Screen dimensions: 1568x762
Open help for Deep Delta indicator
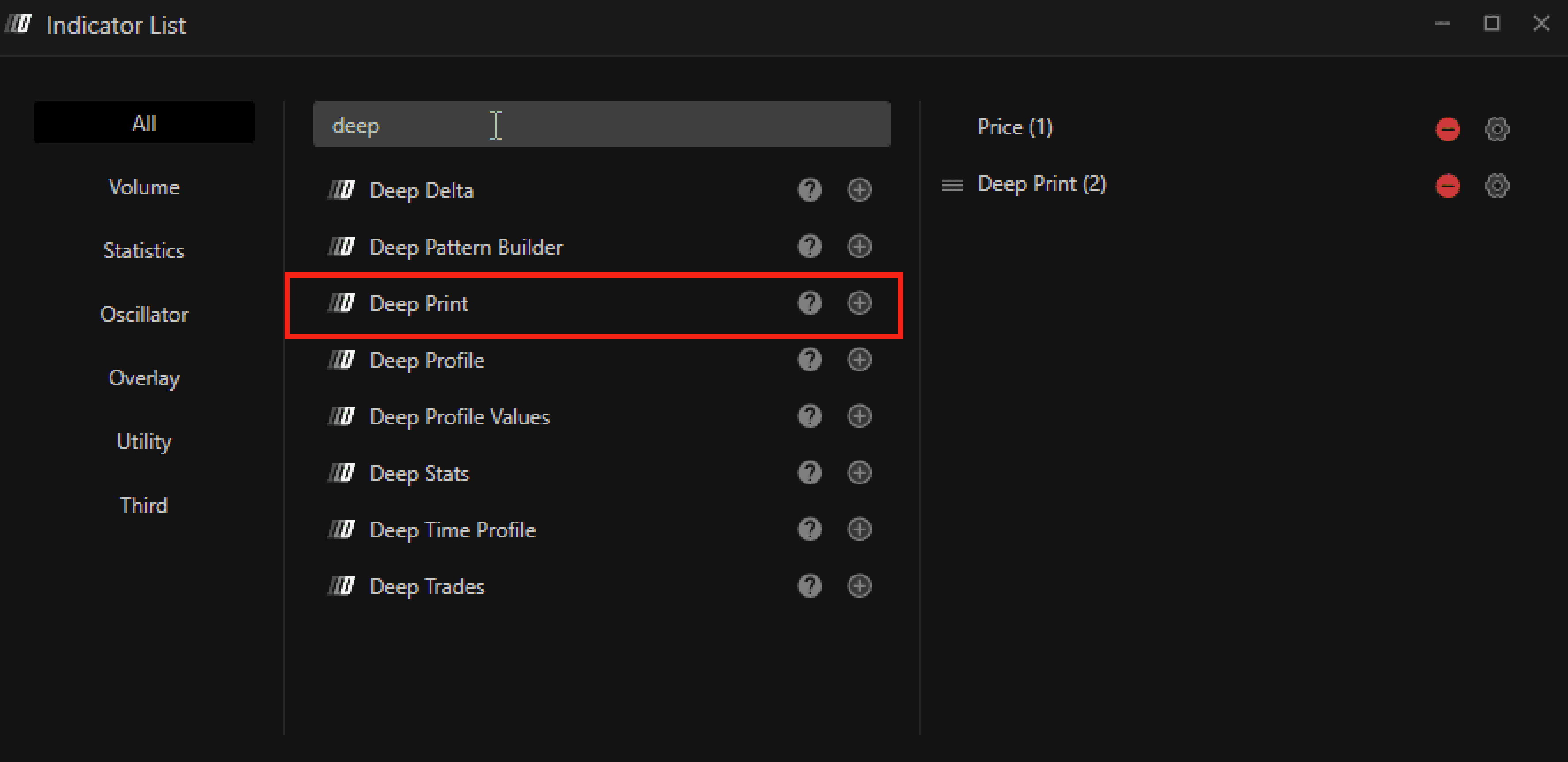[x=809, y=190]
